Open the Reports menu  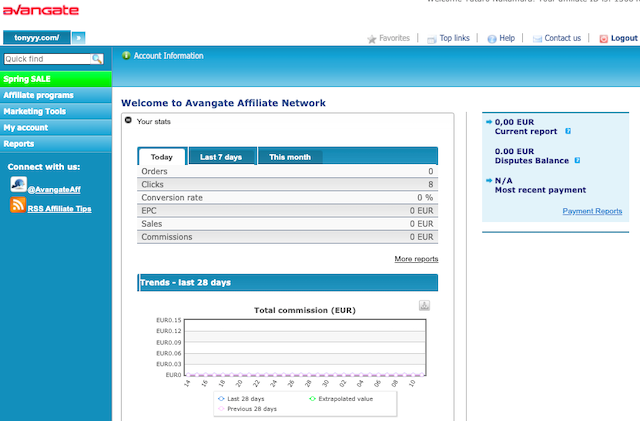tap(56, 144)
